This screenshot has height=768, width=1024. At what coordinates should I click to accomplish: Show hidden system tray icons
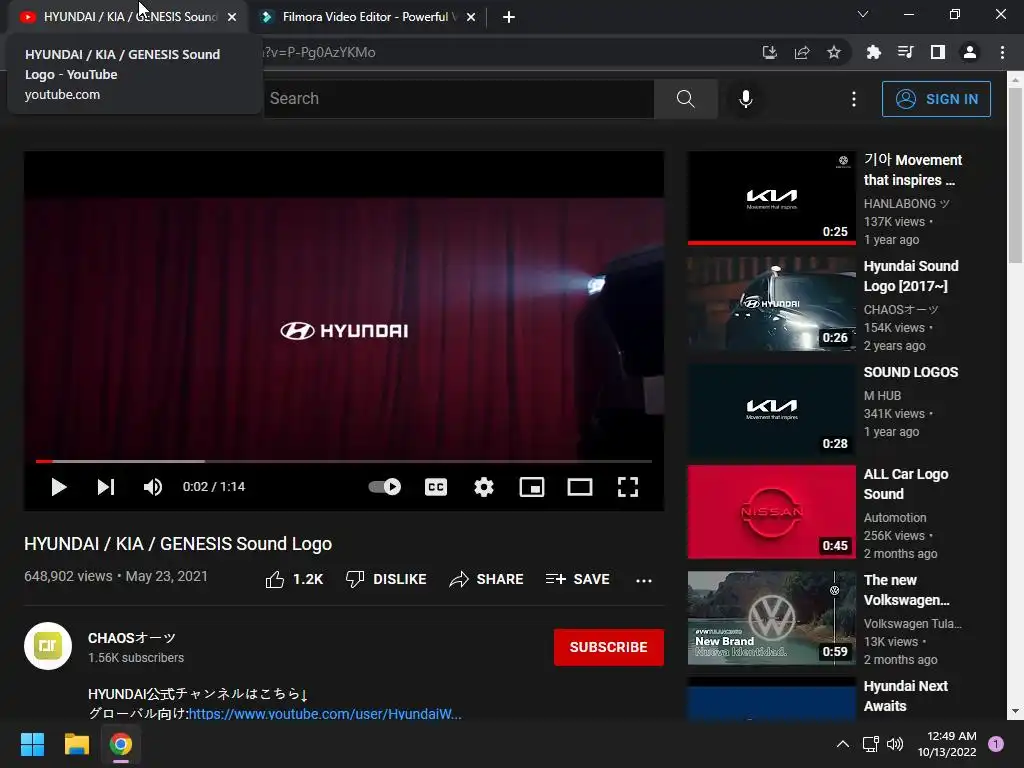pos(843,744)
